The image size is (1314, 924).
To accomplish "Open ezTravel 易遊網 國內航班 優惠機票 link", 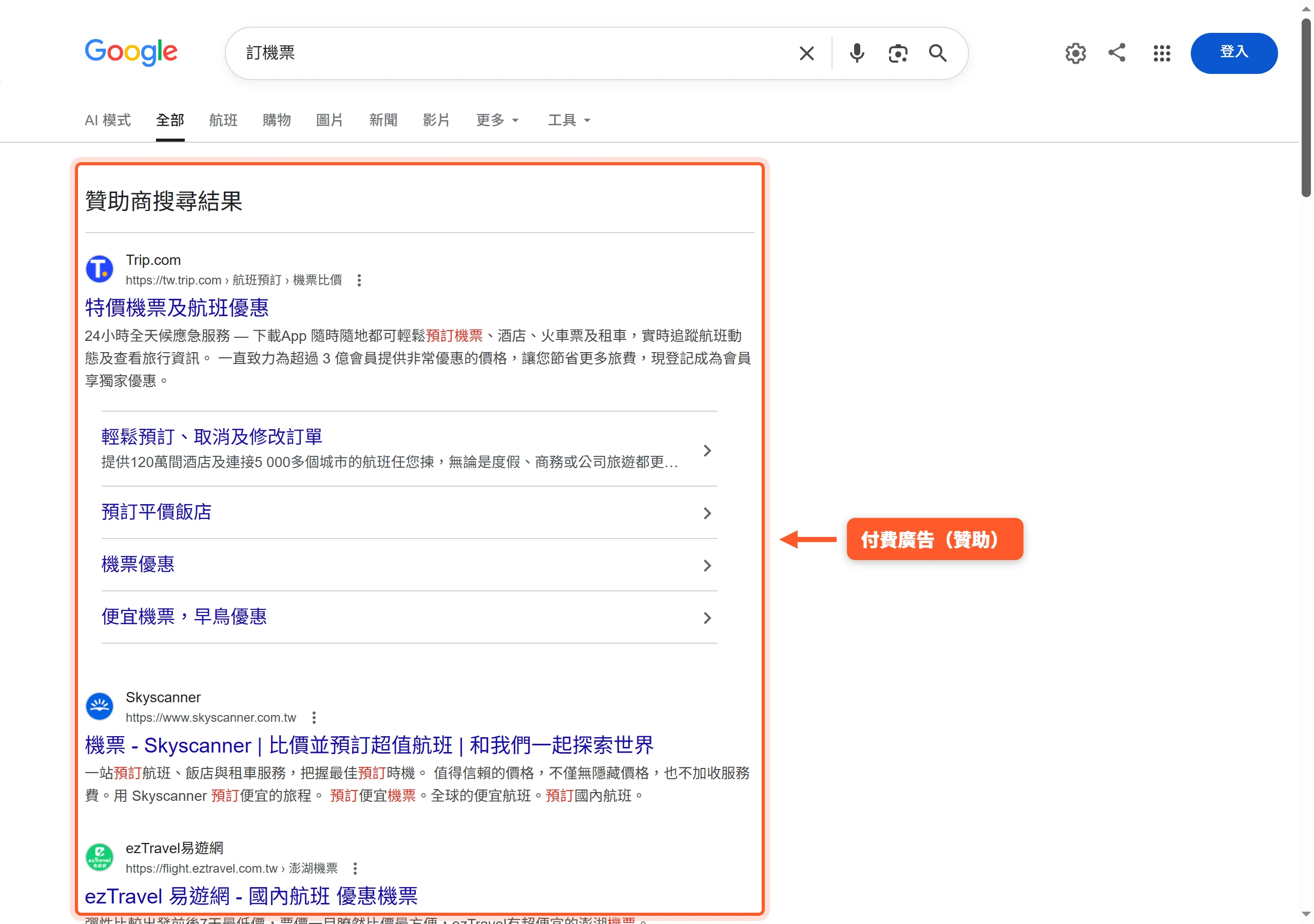I will 251,896.
